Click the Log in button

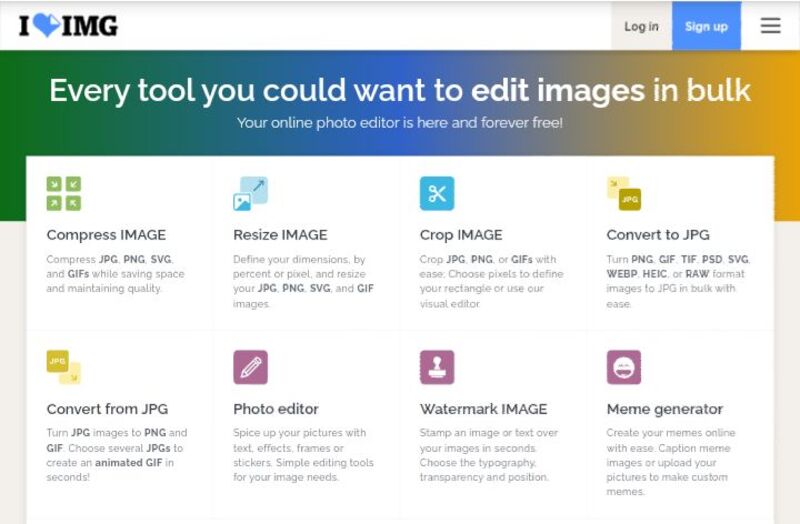point(641,26)
